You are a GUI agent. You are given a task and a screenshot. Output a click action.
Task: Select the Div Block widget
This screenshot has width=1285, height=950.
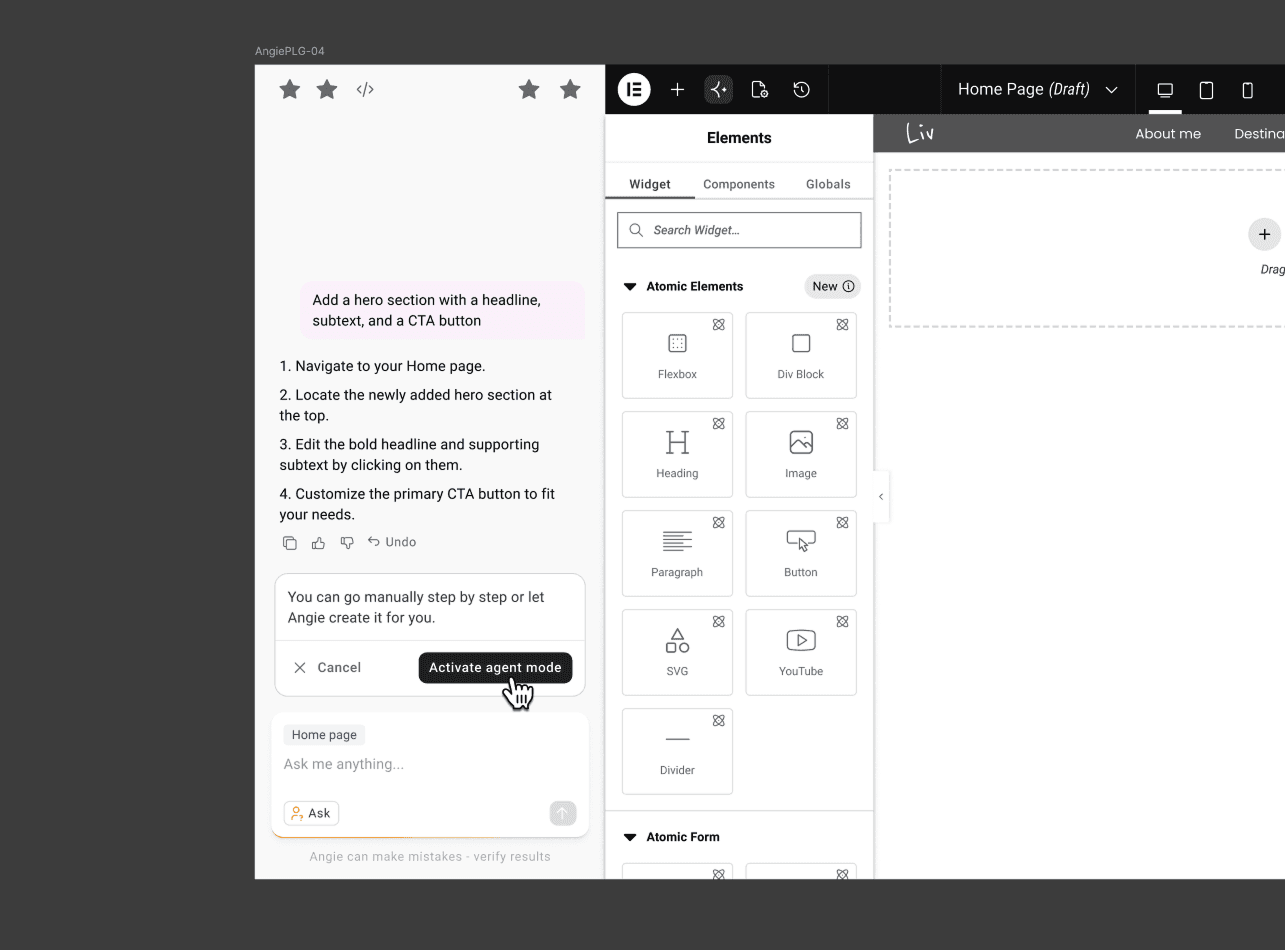click(x=801, y=355)
